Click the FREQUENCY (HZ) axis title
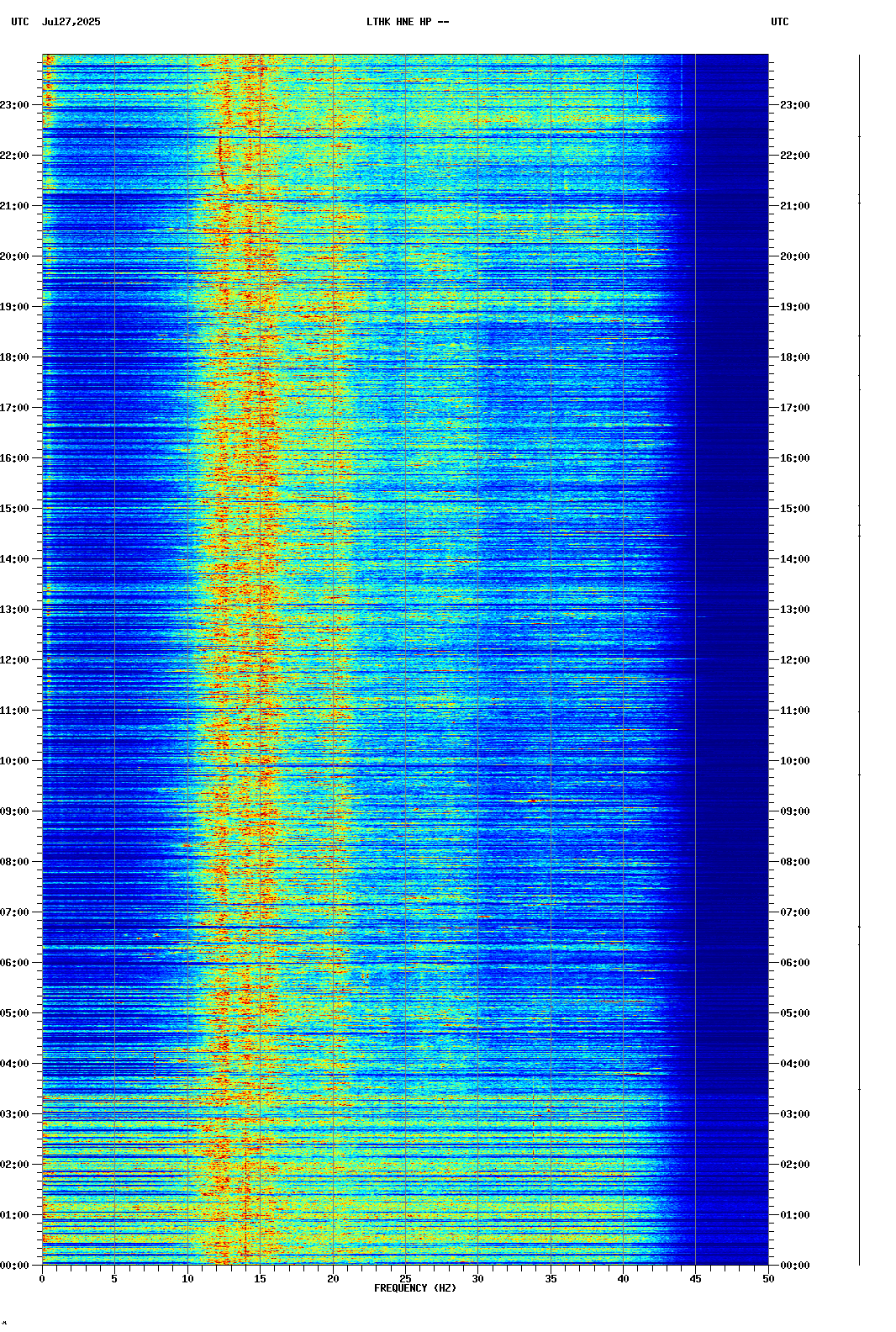896x1332 pixels. 415,1288
